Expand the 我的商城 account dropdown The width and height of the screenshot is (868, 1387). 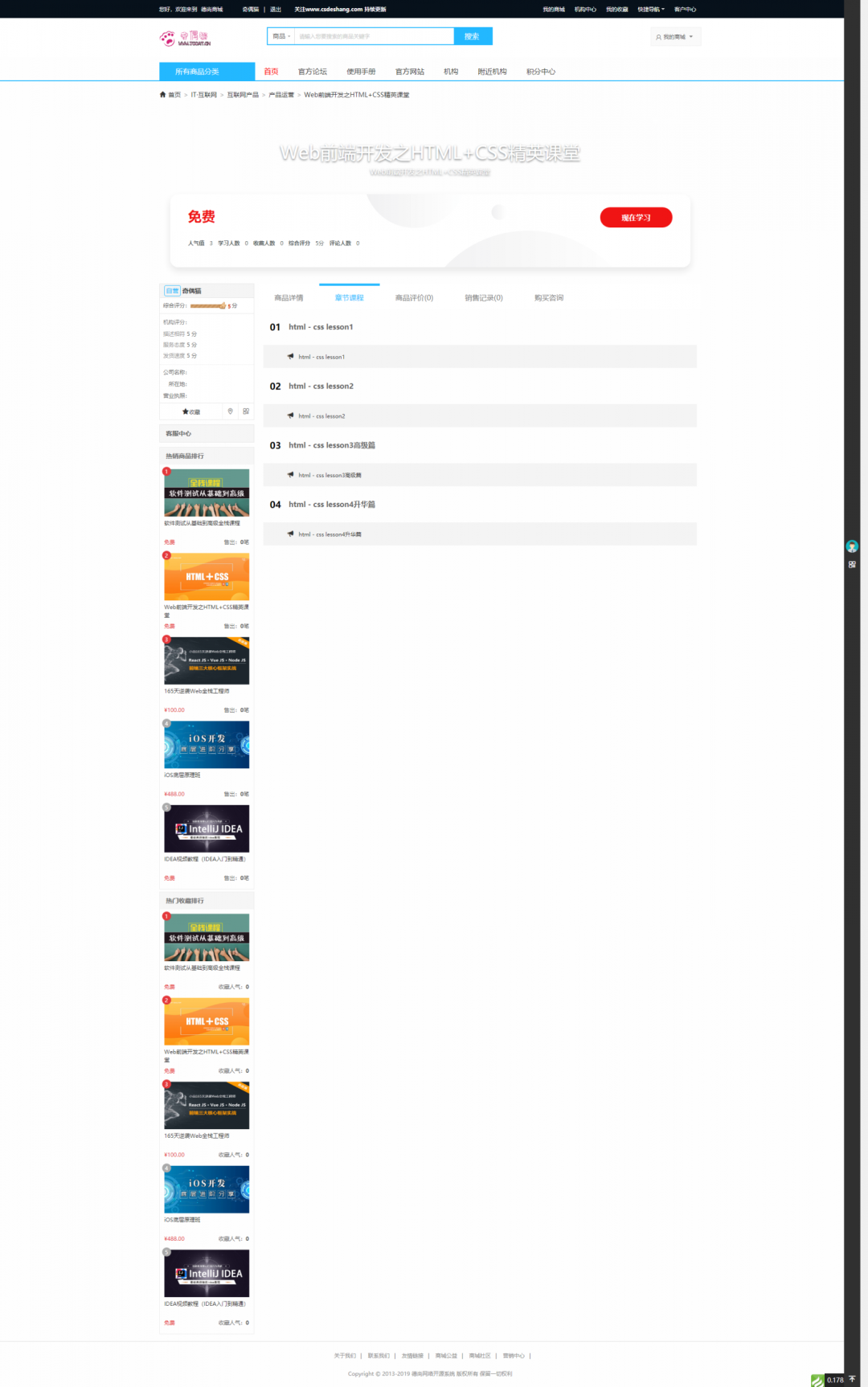(x=675, y=37)
